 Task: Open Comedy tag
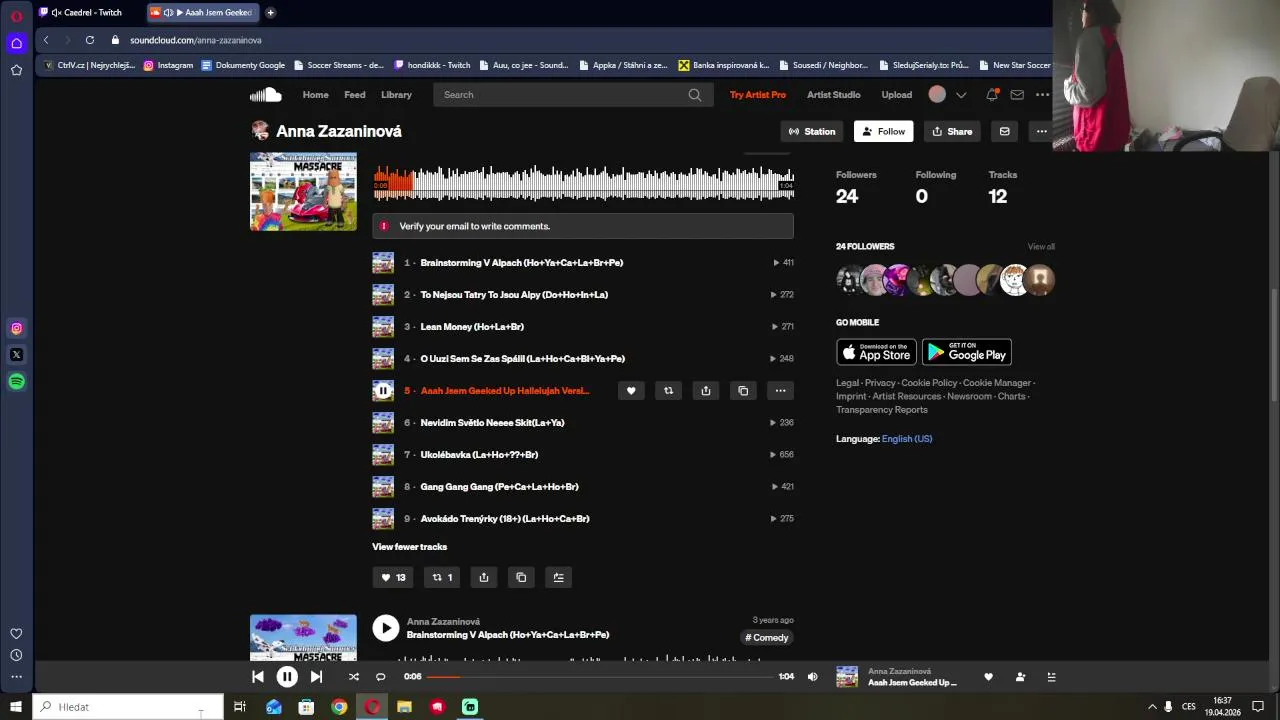(x=767, y=638)
